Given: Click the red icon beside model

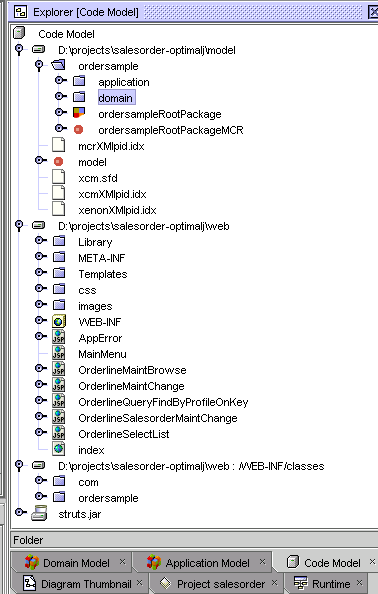Looking at the screenshot, I should pyautogui.click(x=58, y=161).
